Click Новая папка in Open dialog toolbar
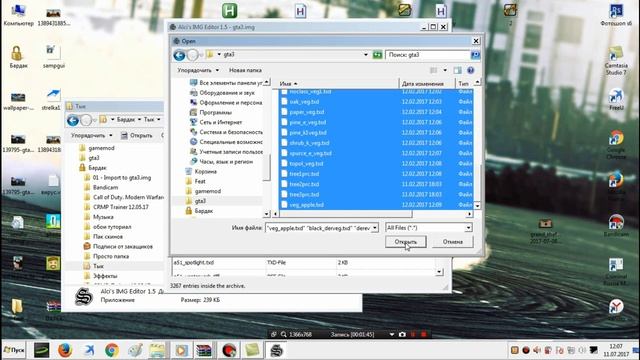Image resolution: width=640 pixels, height=360 pixels. [245, 70]
